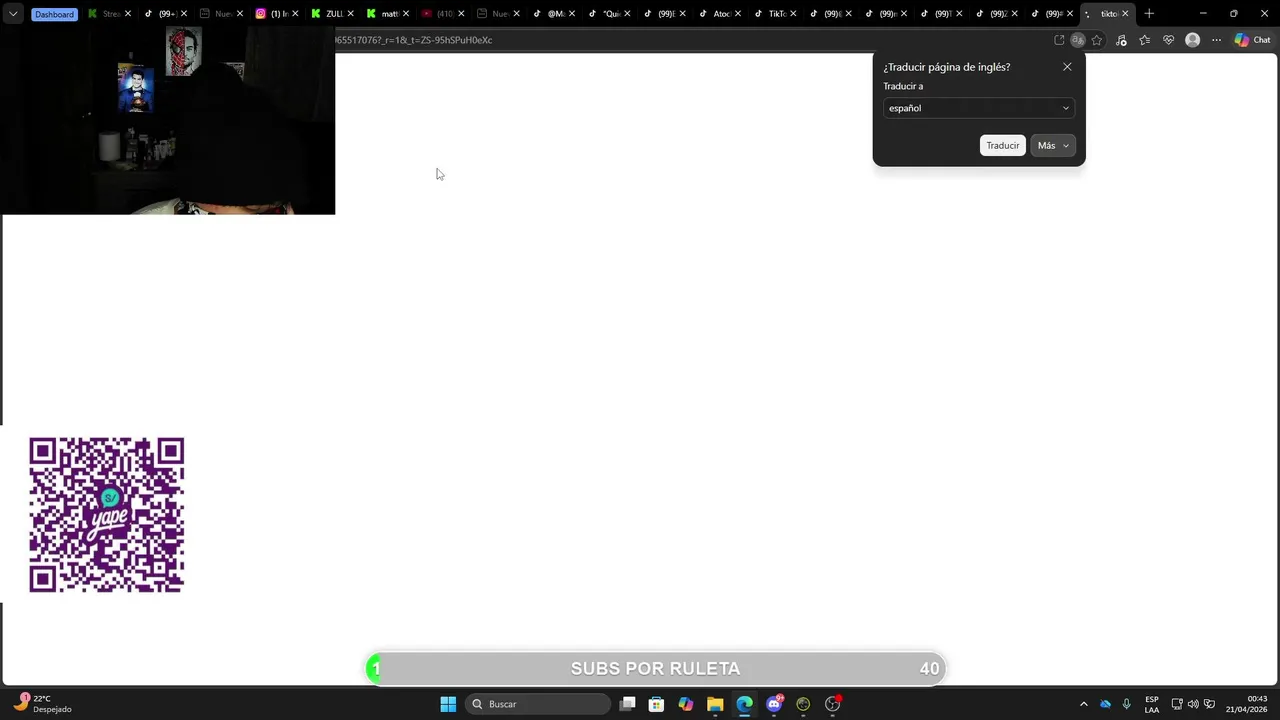This screenshot has width=1280, height=720.
Task: Open Copilot Chat button
Action: [1254, 40]
